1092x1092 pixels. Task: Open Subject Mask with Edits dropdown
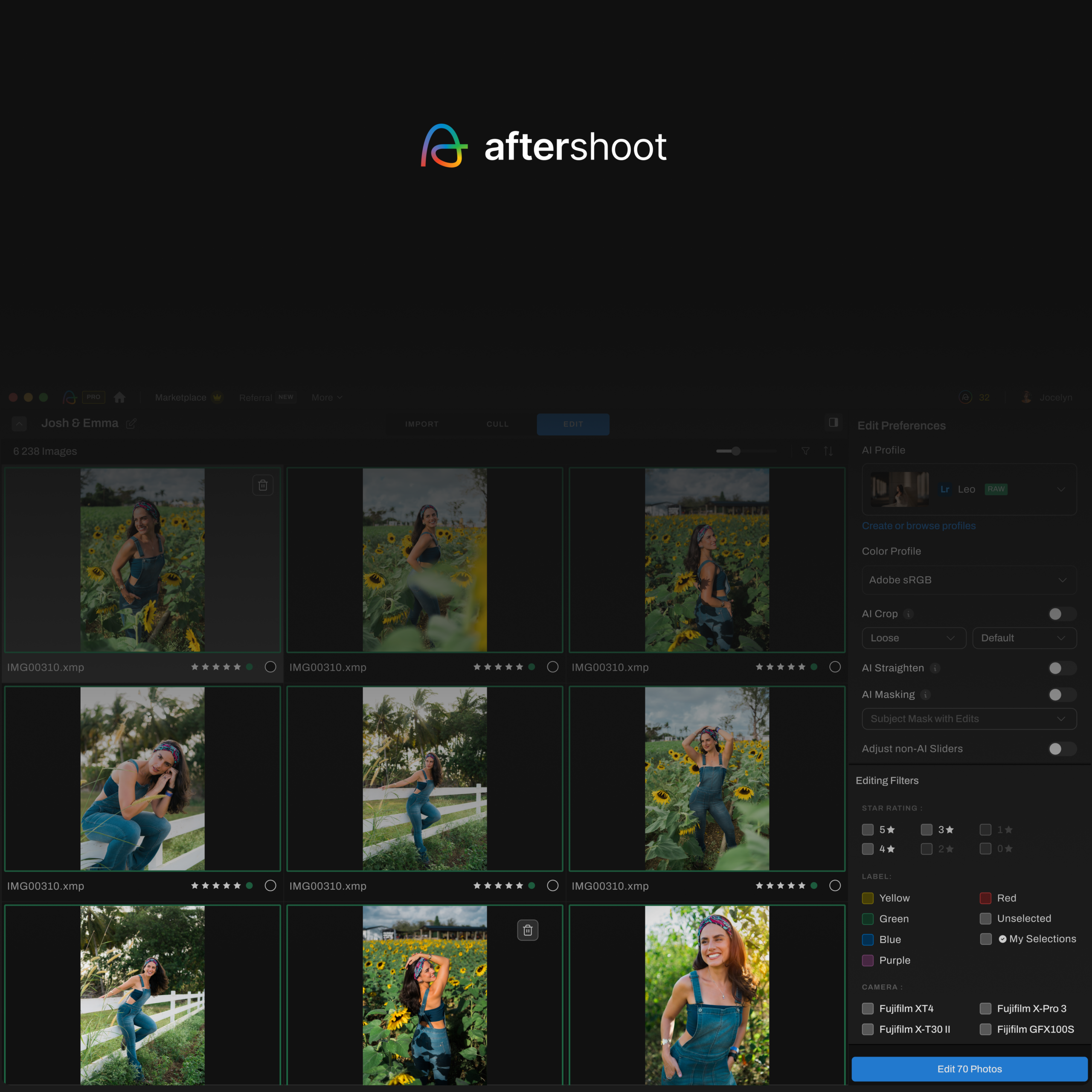tap(969, 719)
